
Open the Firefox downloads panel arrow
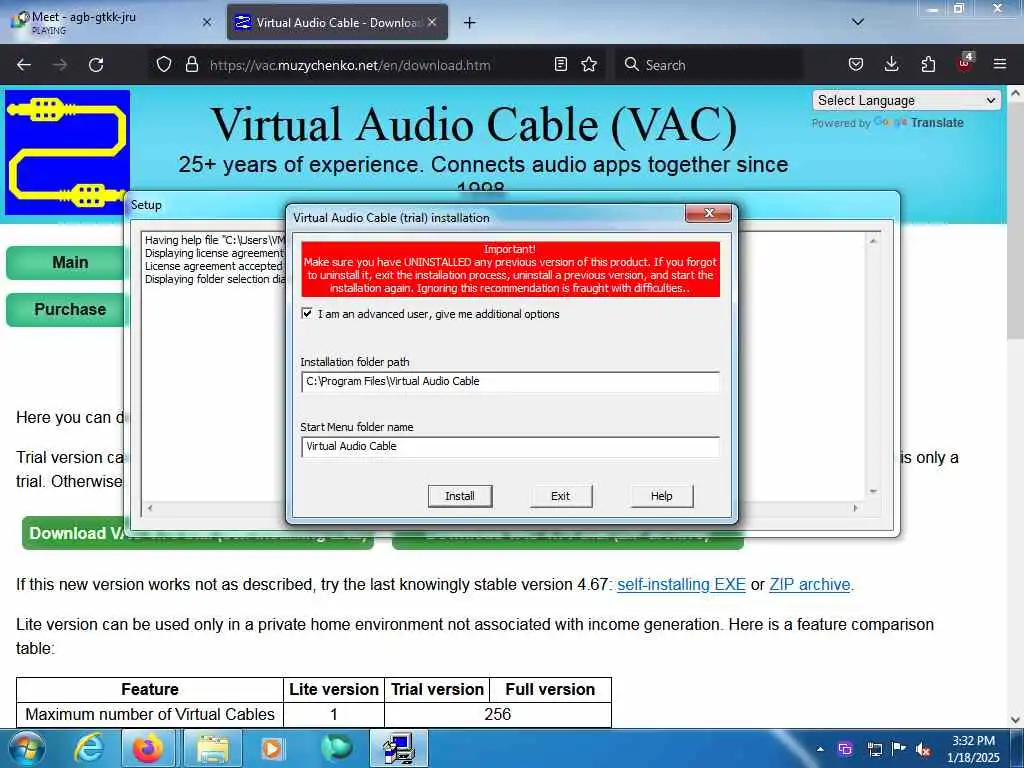[x=891, y=64]
